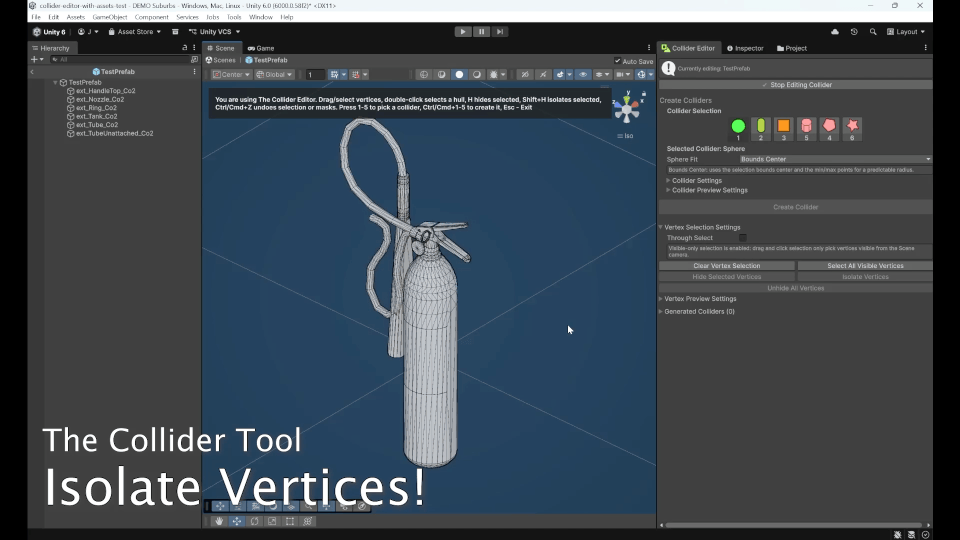
Task: Select the Hand view tool
Action: tap(219, 522)
